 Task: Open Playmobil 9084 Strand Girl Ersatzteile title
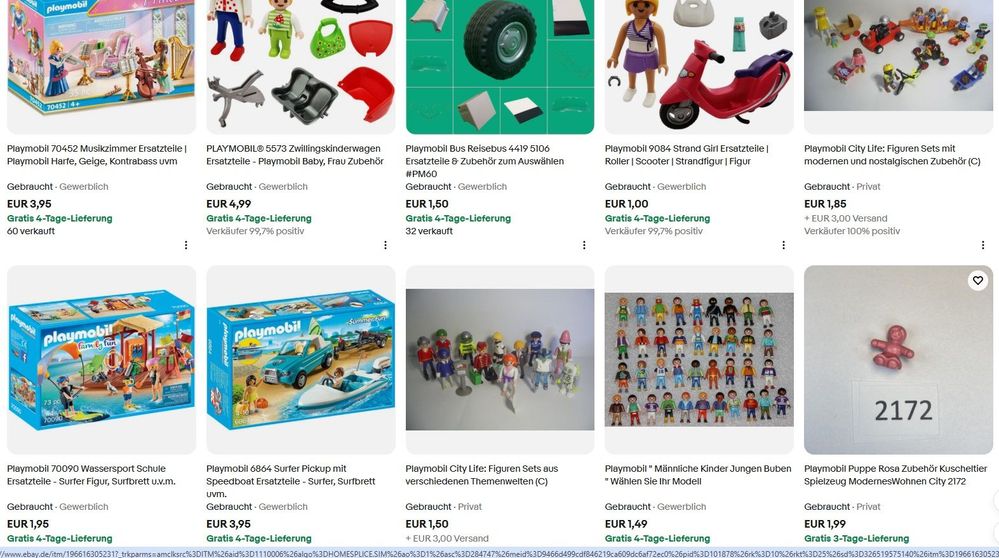coord(687,155)
